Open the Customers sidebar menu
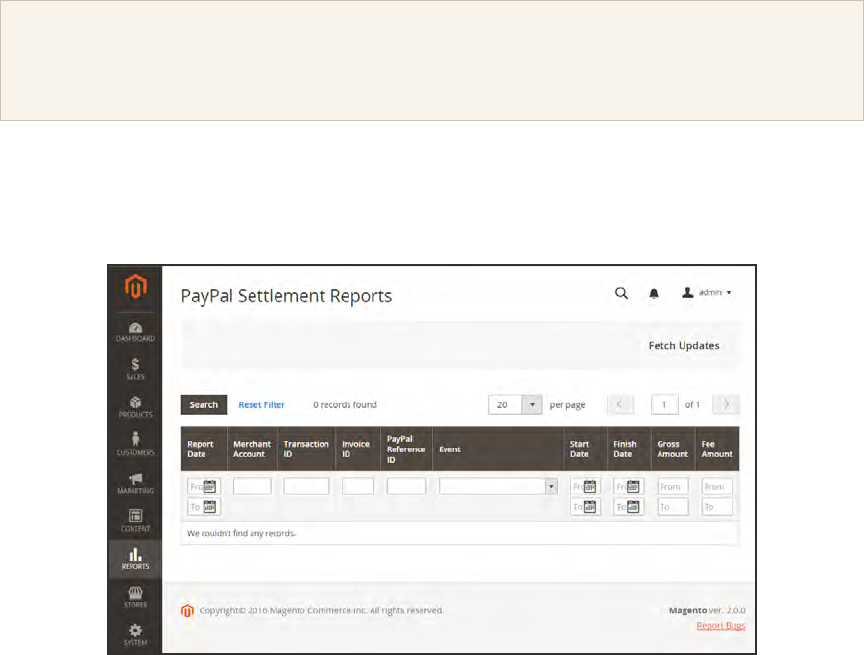This screenshot has height=655, width=864. [x=135, y=445]
